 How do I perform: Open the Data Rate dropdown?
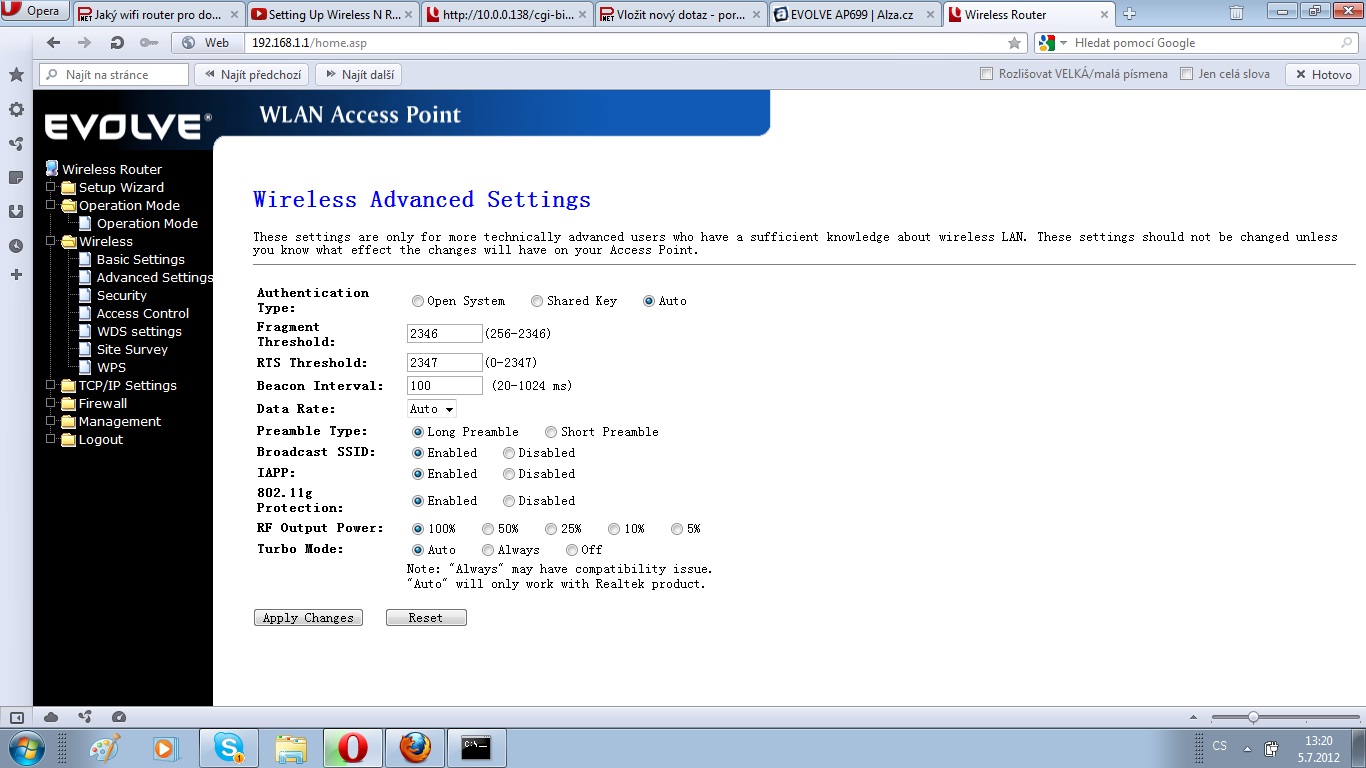pos(432,409)
